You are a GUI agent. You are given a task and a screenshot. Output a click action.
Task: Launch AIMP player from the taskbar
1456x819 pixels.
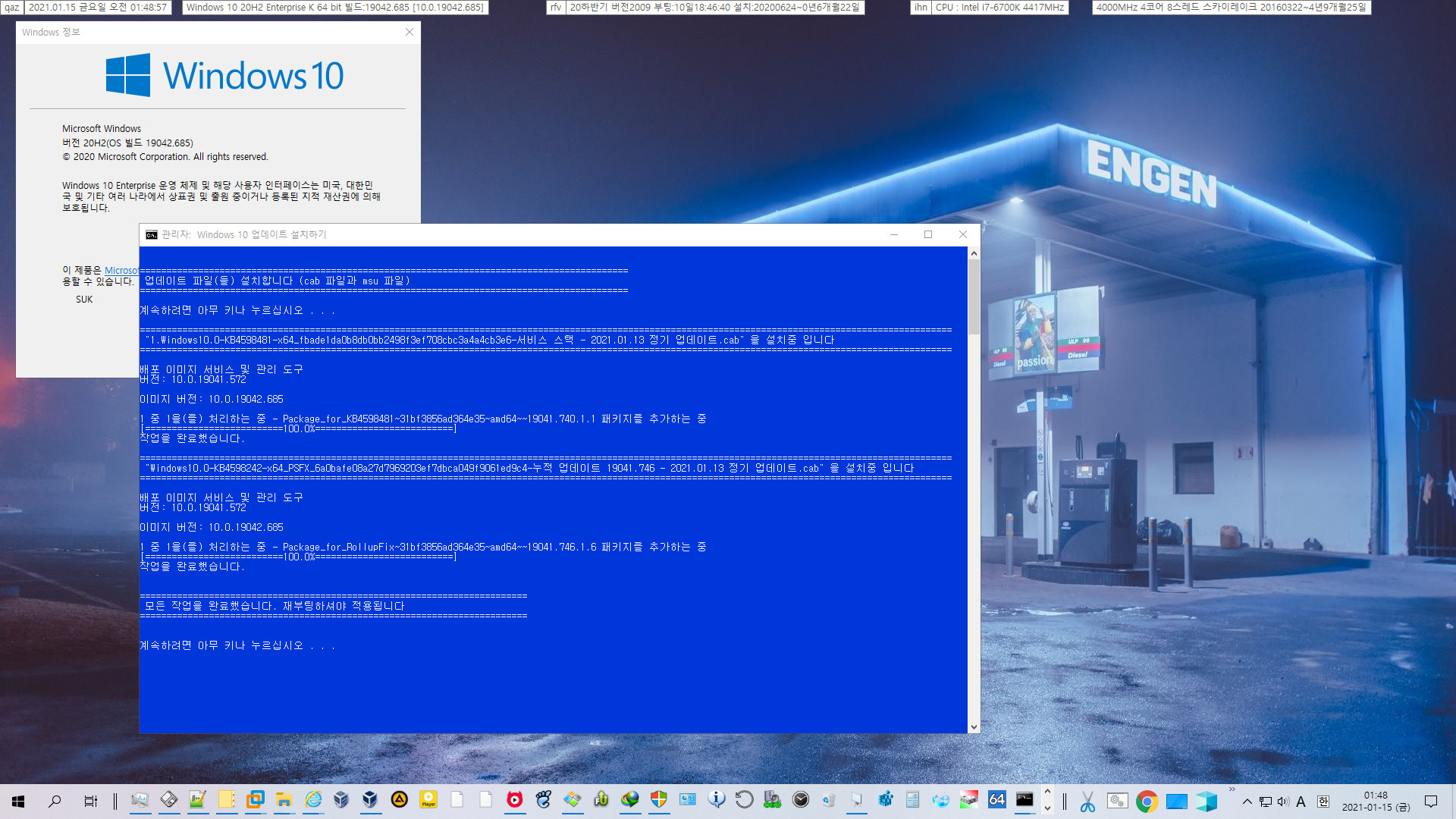pyautogui.click(x=400, y=800)
